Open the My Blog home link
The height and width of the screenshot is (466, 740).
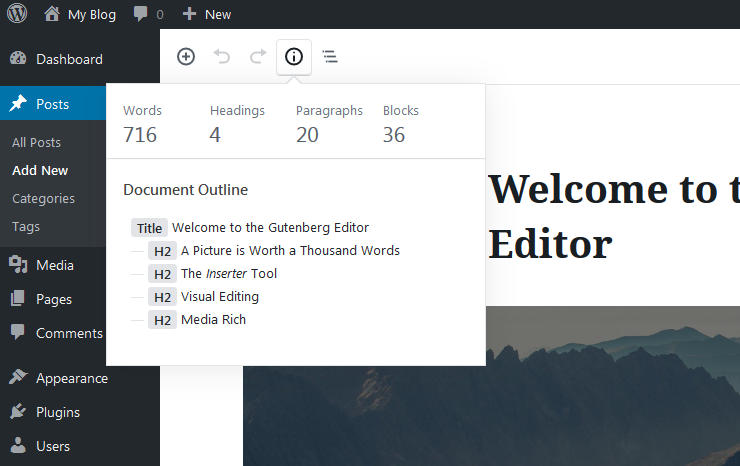pos(80,14)
